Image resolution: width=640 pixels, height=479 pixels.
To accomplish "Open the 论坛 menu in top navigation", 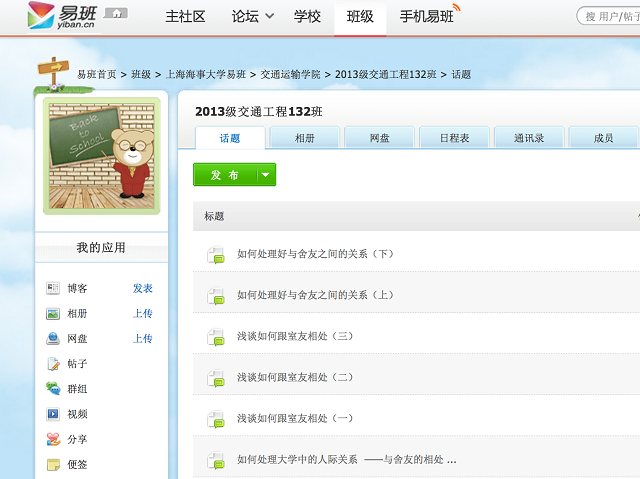I will (x=250, y=17).
